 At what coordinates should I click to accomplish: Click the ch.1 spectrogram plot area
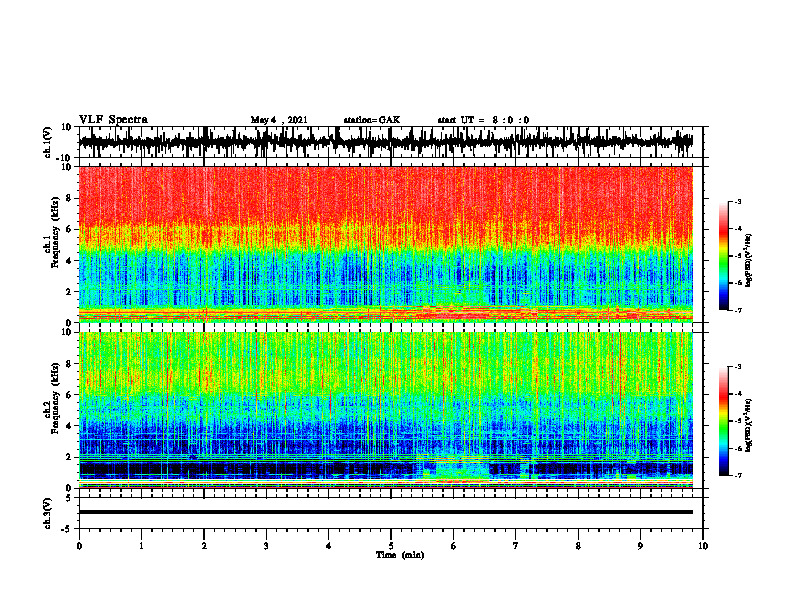(x=385, y=244)
